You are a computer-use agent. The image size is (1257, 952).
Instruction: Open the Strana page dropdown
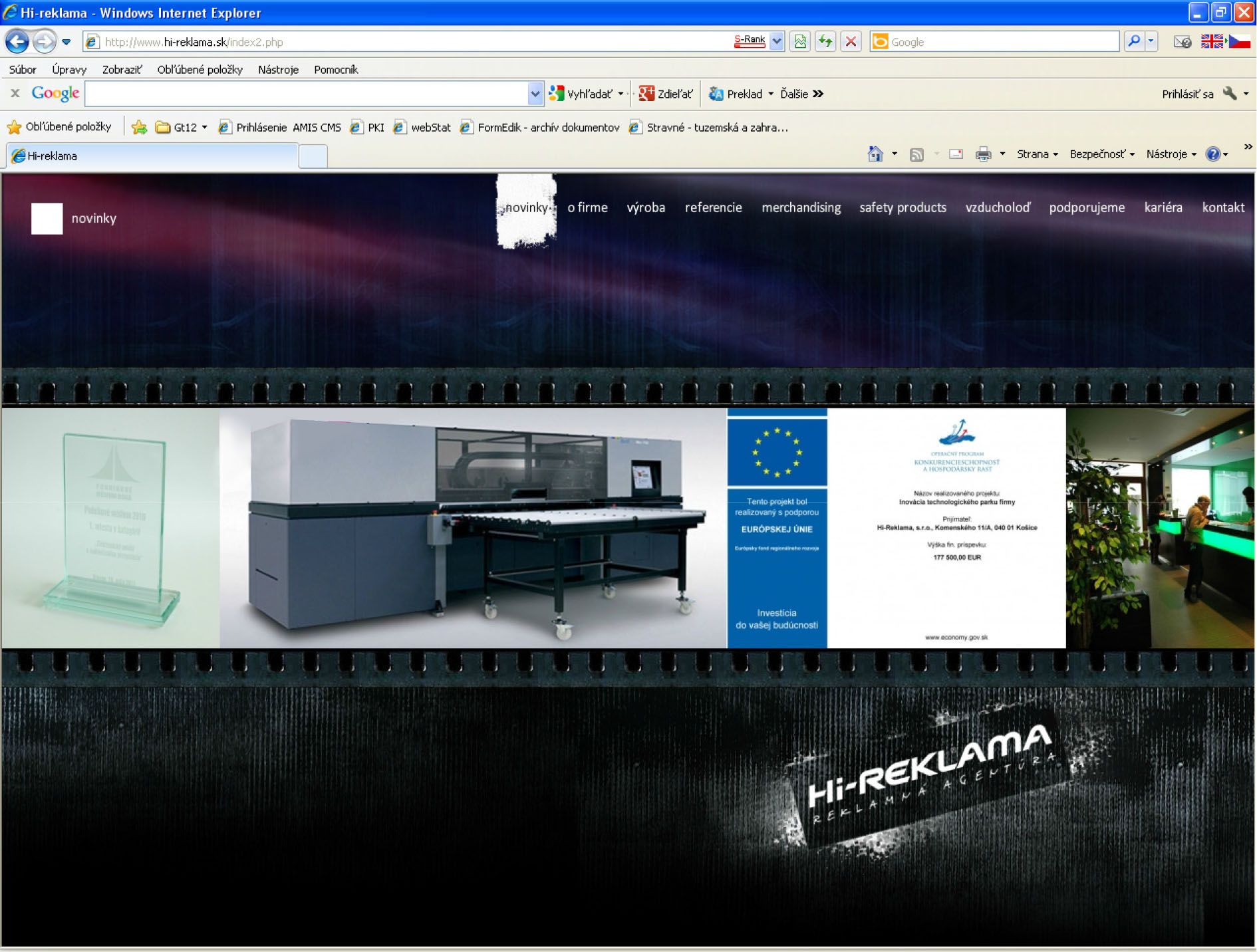1037,154
